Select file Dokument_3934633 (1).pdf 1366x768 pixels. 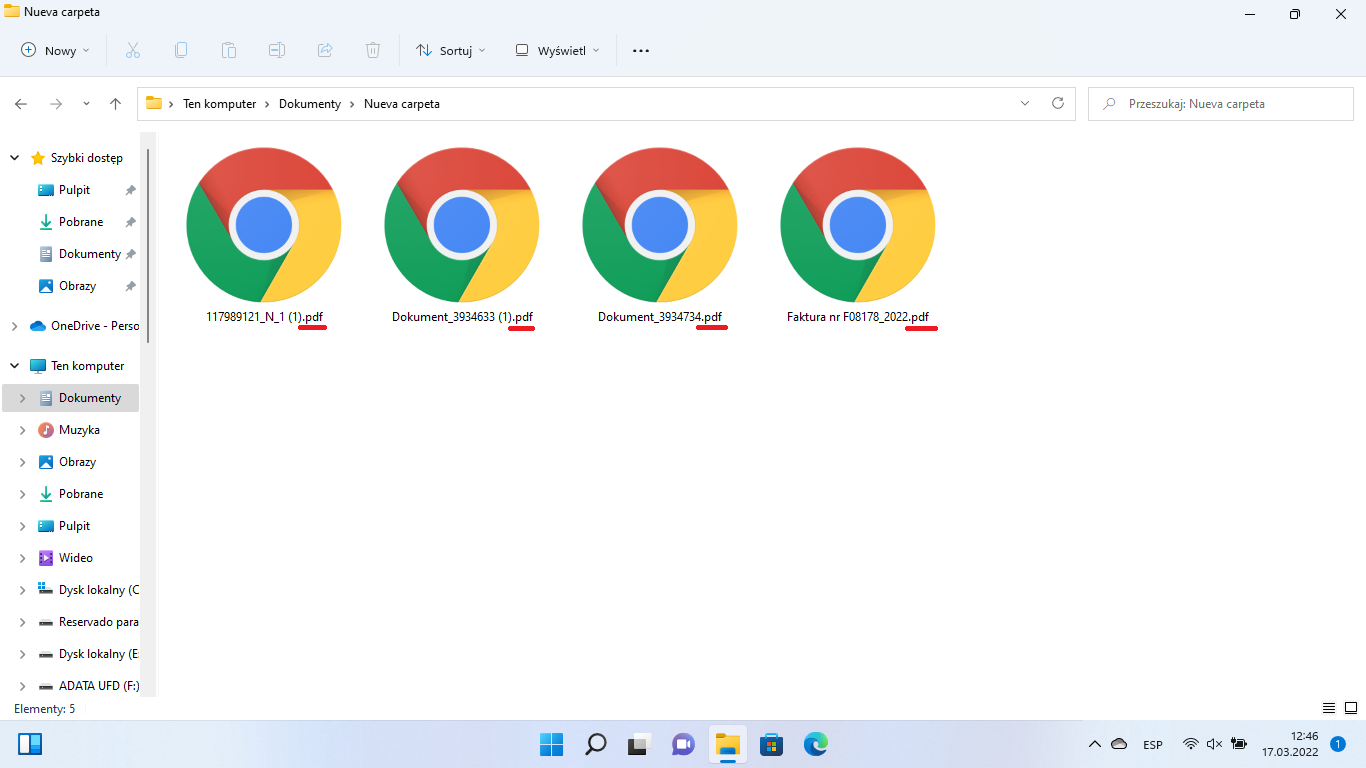462,236
